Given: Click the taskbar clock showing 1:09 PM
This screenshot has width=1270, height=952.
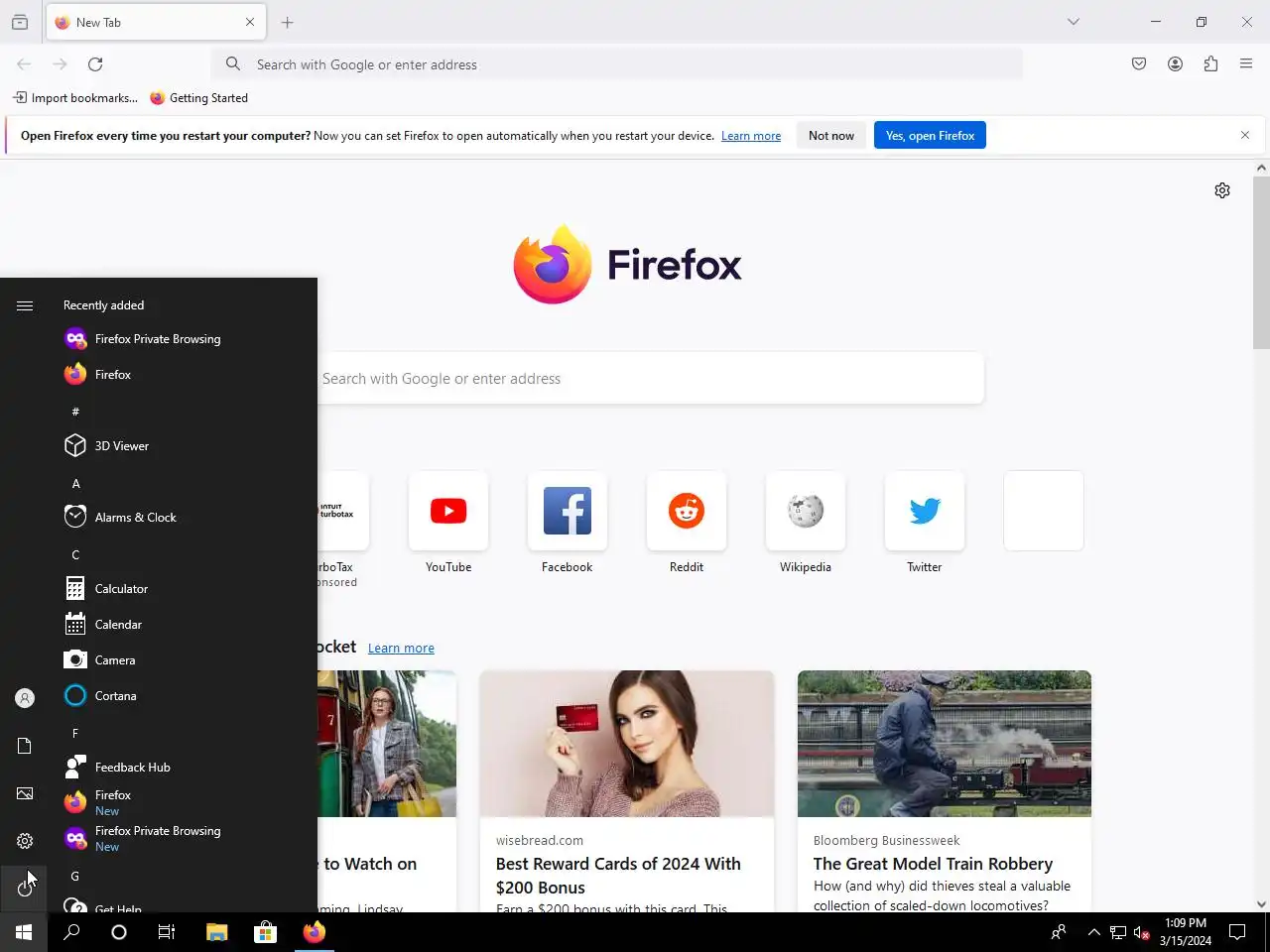Looking at the screenshot, I should pyautogui.click(x=1186, y=932).
